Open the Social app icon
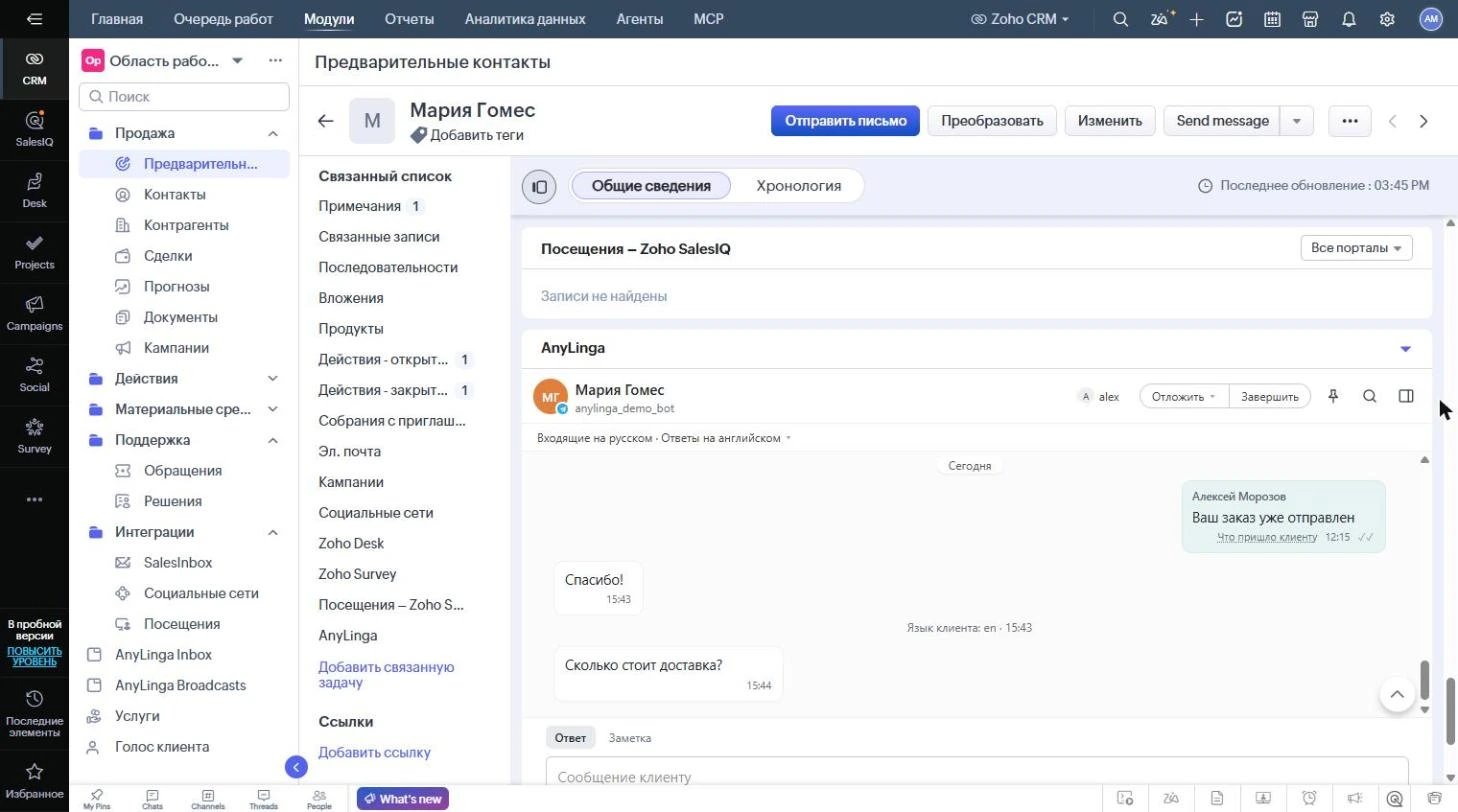The width and height of the screenshot is (1458, 812). (x=34, y=373)
